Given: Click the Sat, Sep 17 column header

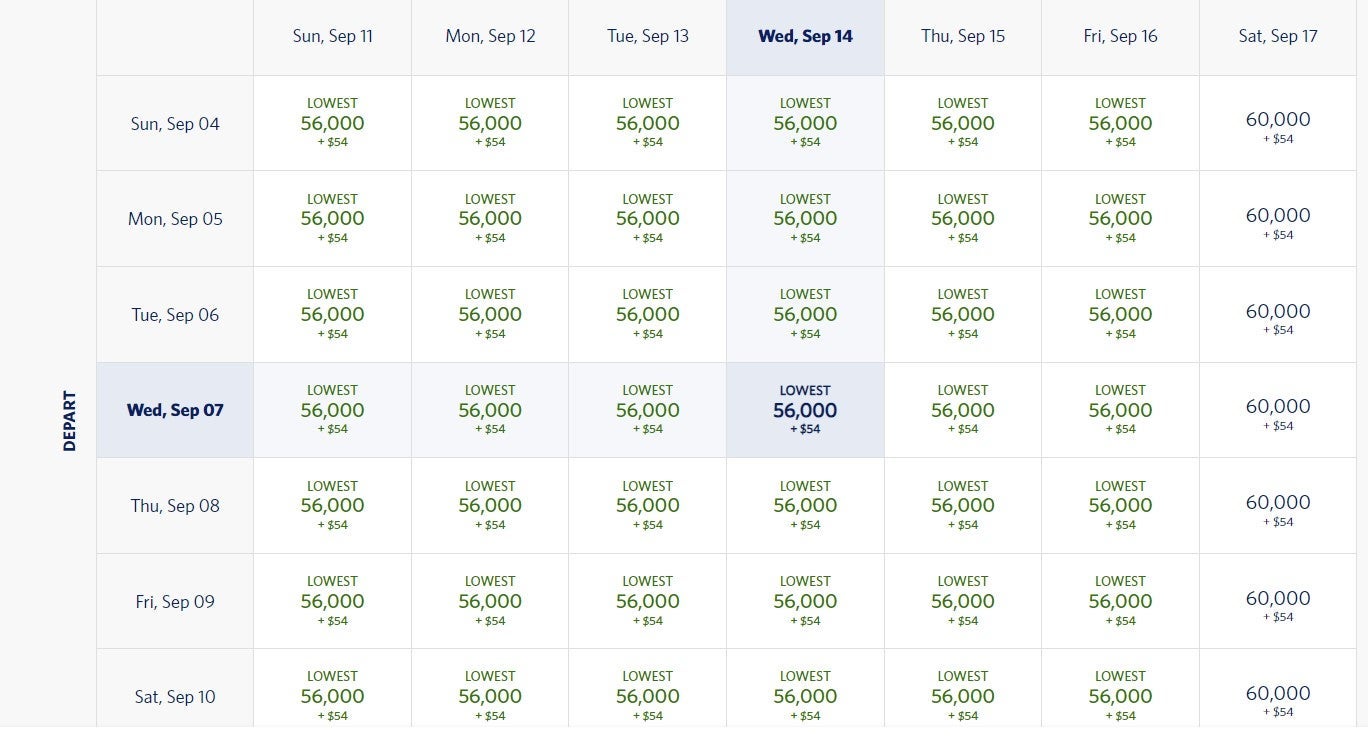Looking at the screenshot, I should (x=1278, y=37).
